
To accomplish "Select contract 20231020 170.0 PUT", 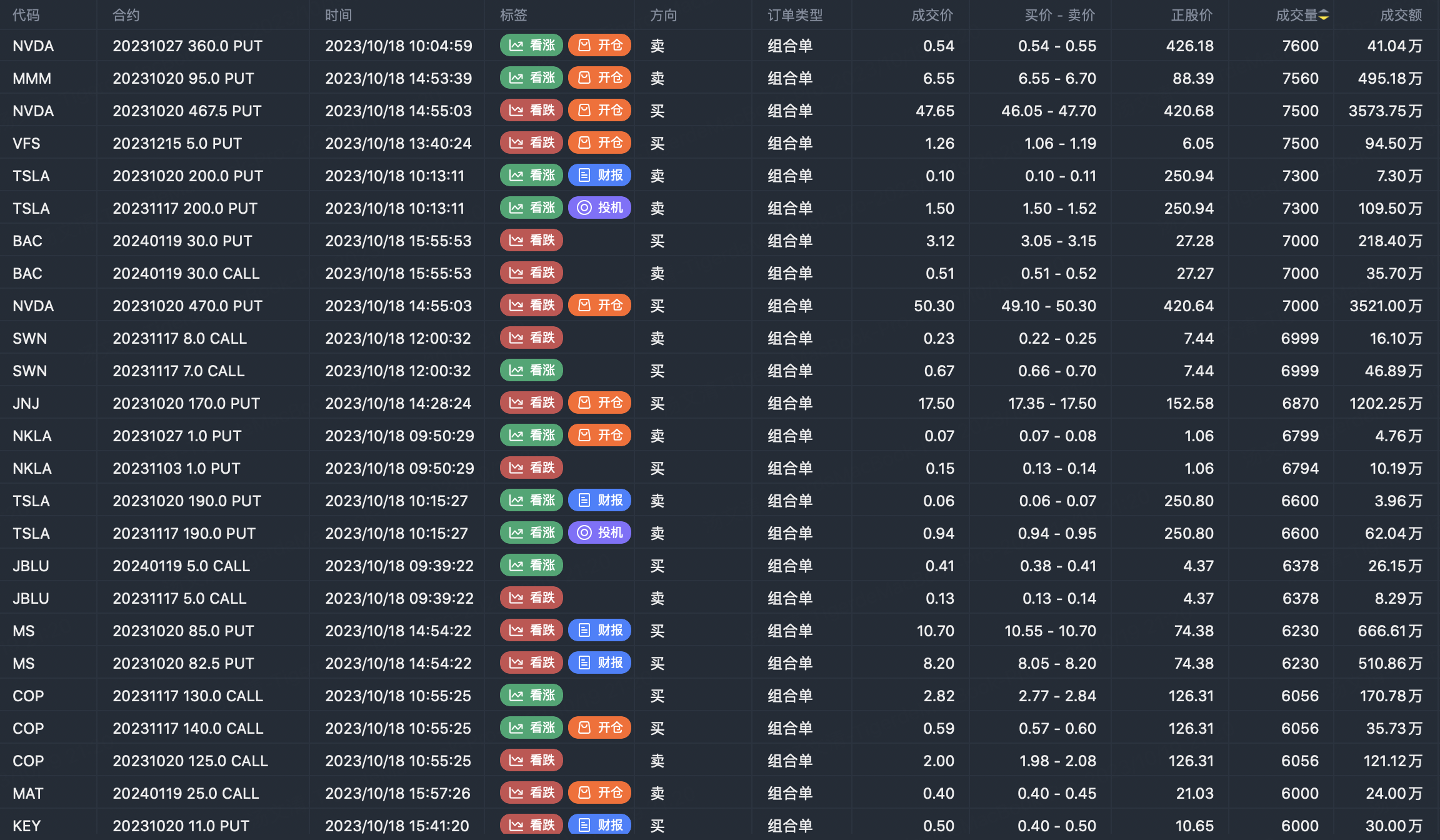I will point(186,403).
